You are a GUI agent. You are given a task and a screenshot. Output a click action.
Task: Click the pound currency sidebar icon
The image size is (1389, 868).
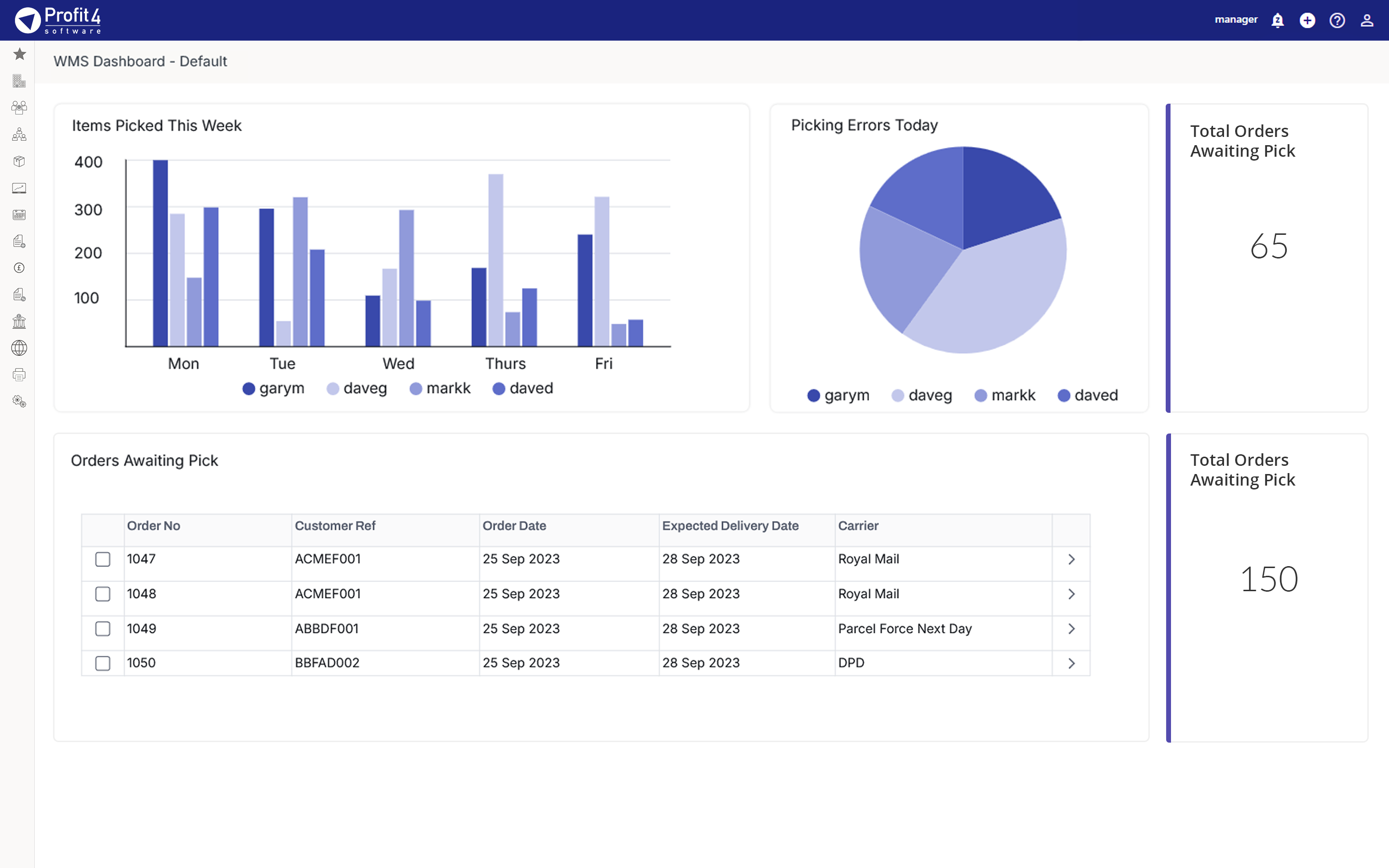click(19, 268)
